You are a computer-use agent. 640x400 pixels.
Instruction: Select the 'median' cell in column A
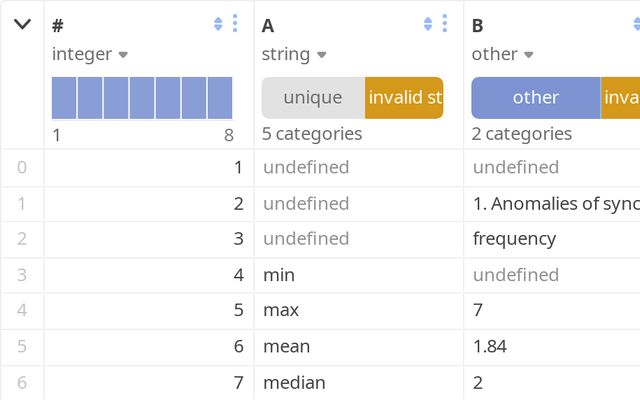(294, 382)
